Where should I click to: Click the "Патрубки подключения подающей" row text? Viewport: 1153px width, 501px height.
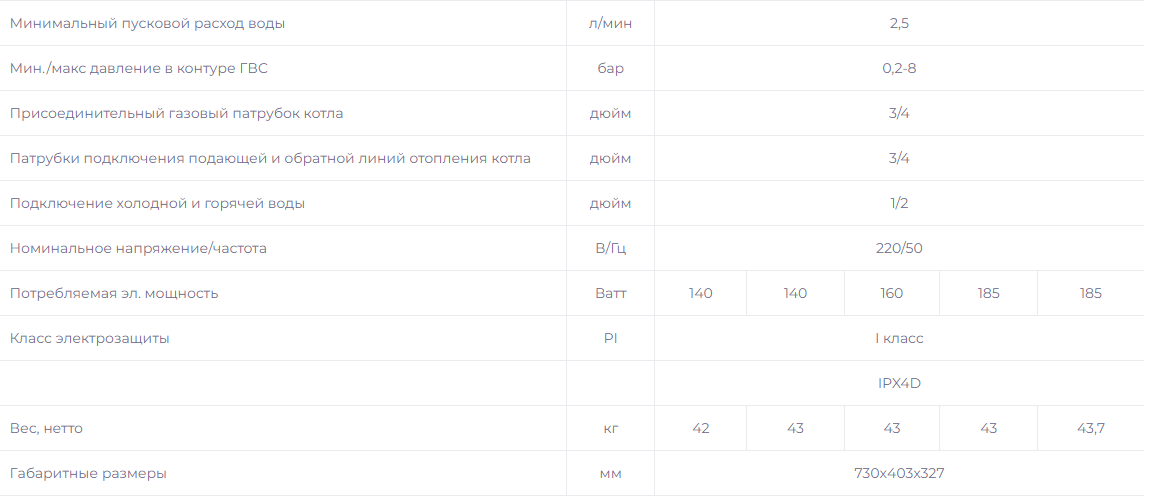tap(270, 158)
